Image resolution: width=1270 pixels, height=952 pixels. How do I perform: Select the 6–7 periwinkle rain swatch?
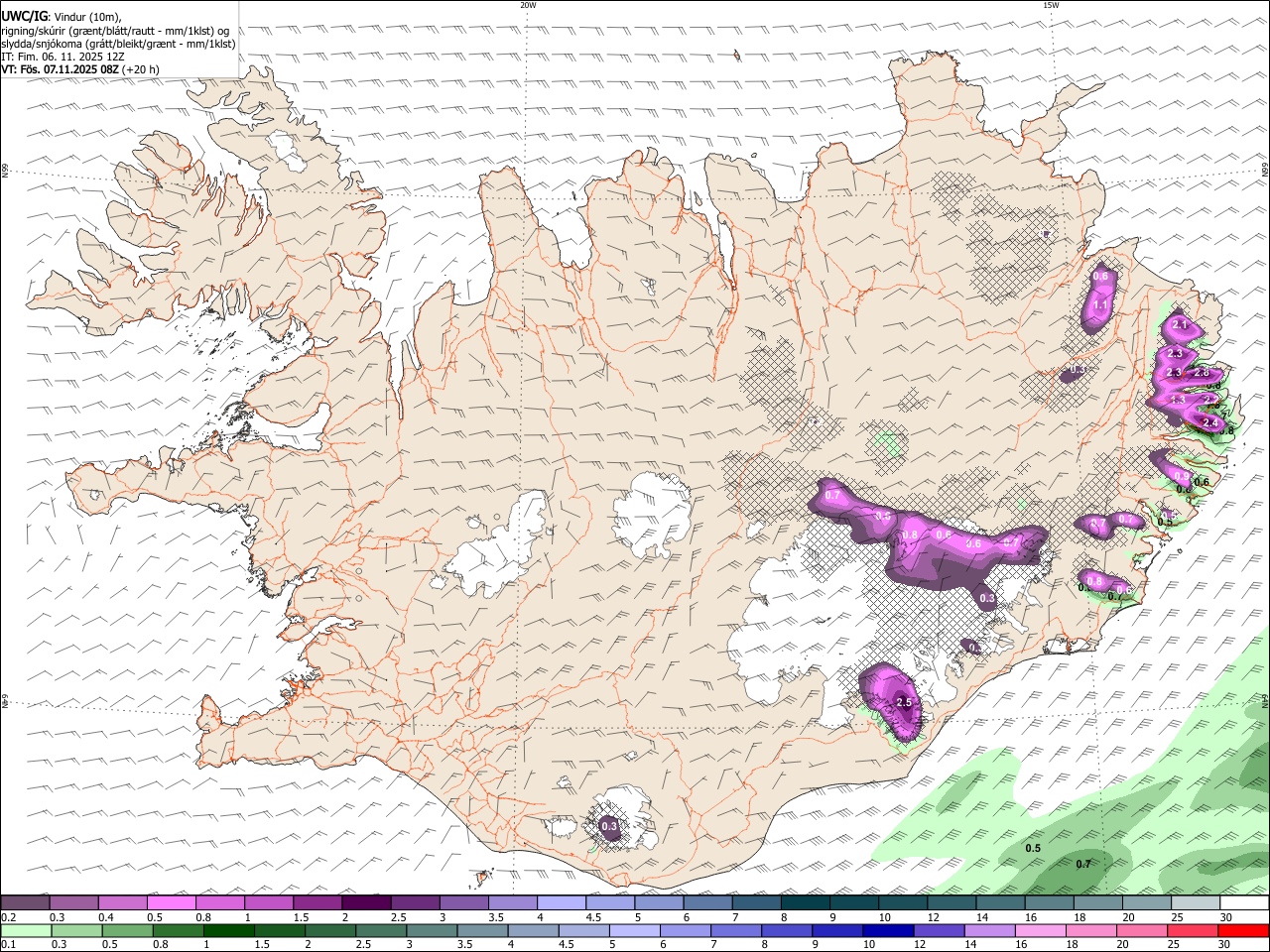tap(685, 931)
